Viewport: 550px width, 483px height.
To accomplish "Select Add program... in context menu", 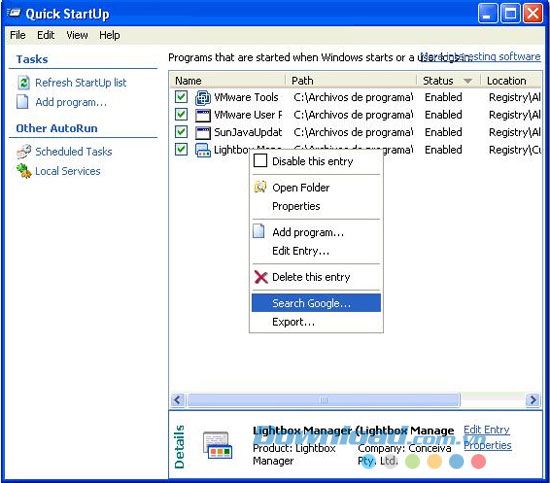I will tap(316, 232).
